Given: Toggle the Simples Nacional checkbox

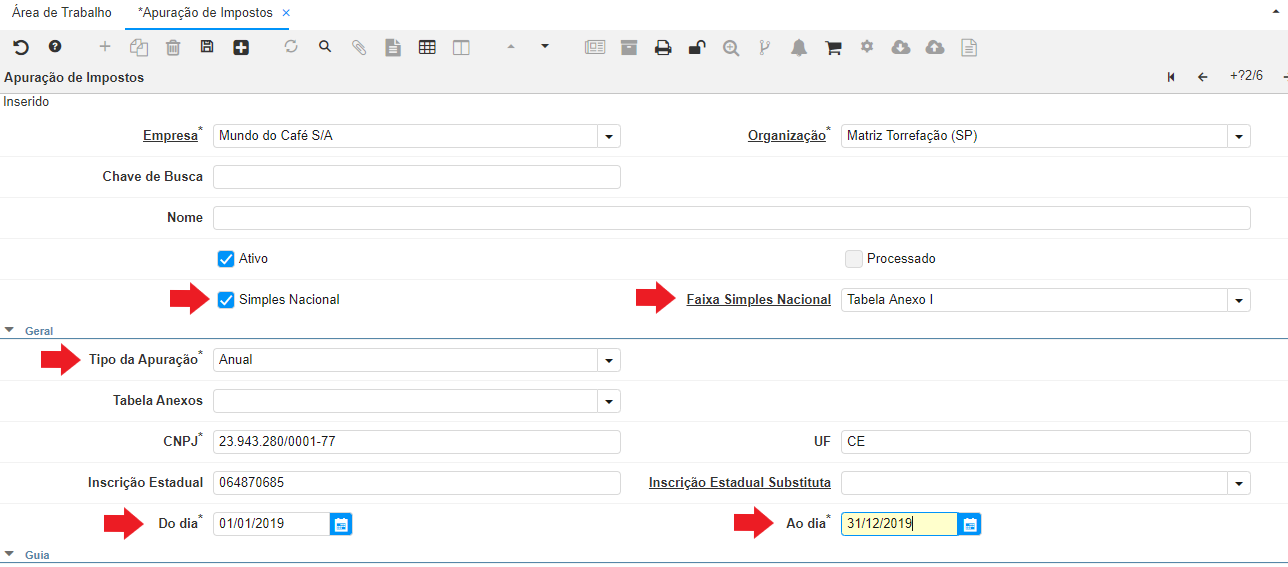Looking at the screenshot, I should click(226, 300).
